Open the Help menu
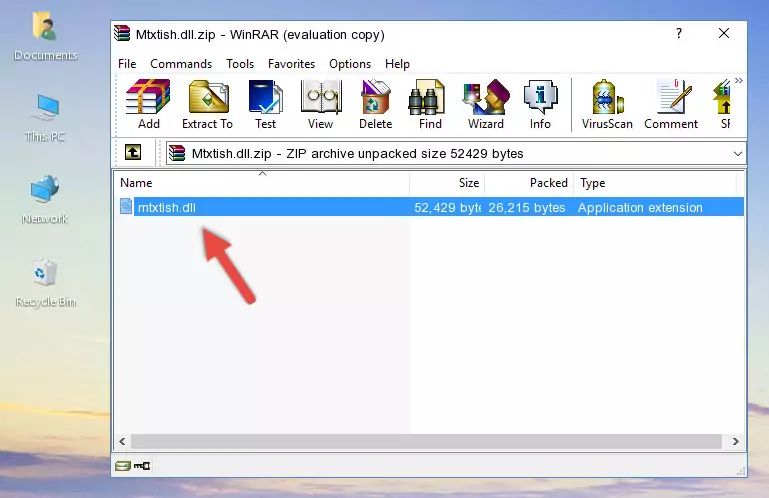The width and height of the screenshot is (769, 498). (397, 64)
